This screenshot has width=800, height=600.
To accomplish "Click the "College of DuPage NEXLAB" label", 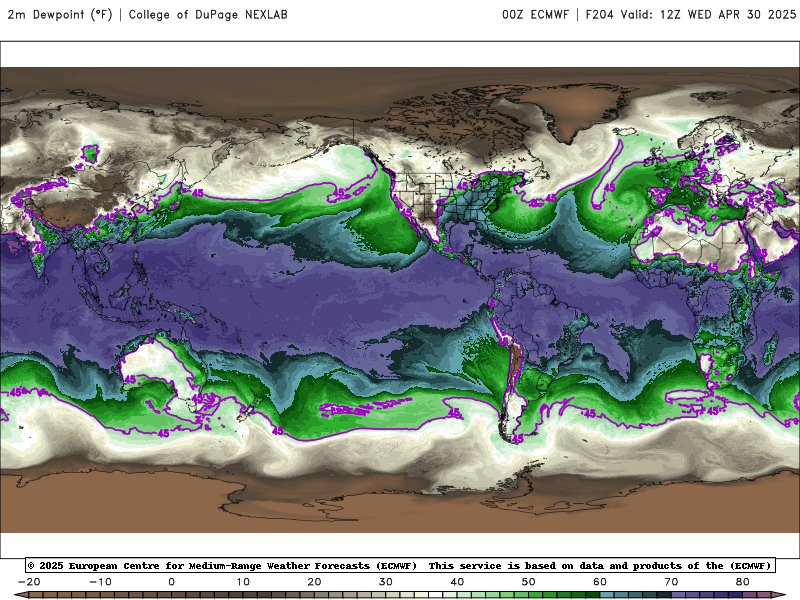I will pos(208,14).
